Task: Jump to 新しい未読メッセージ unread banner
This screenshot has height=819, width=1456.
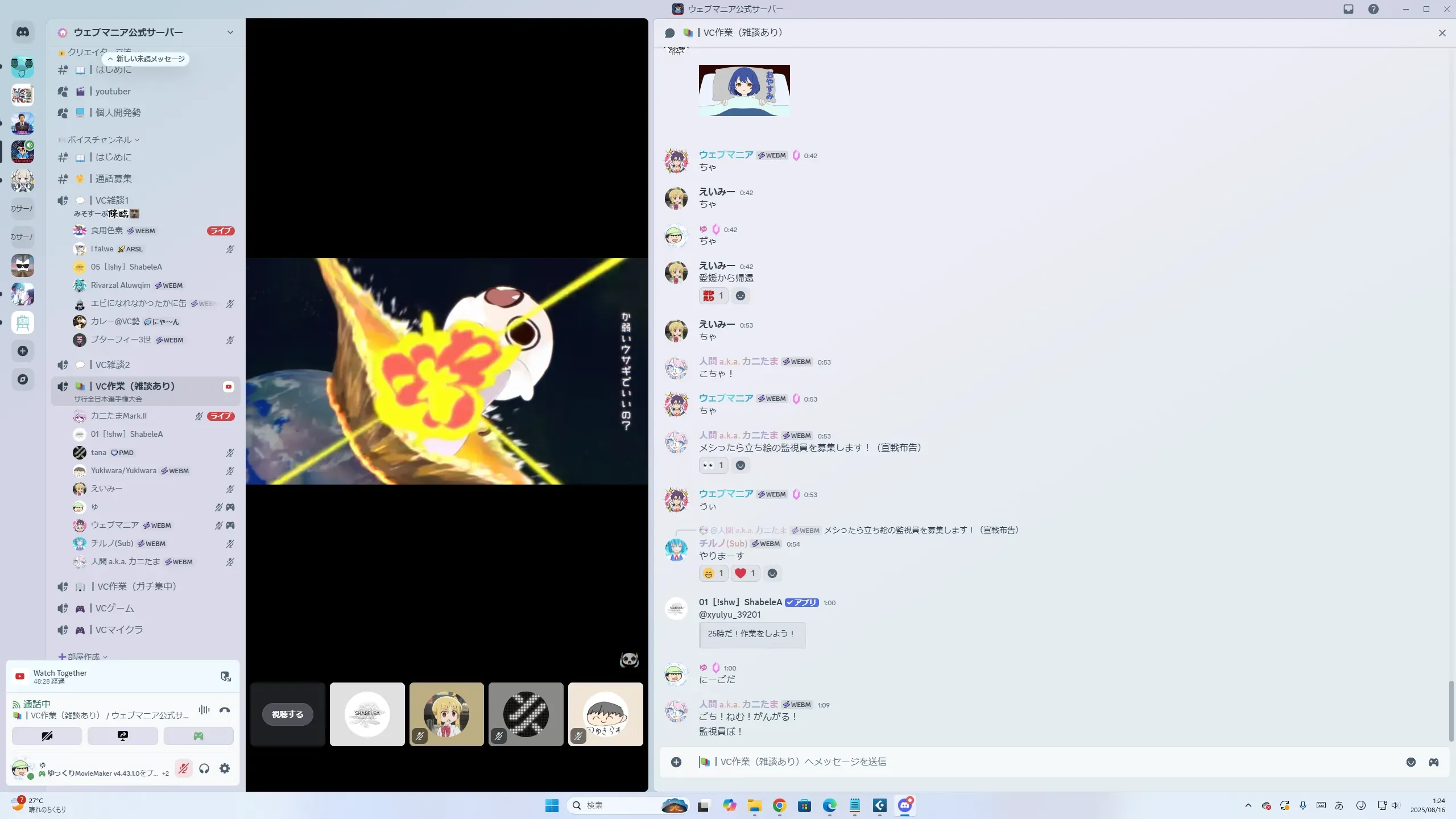Action: (x=146, y=59)
